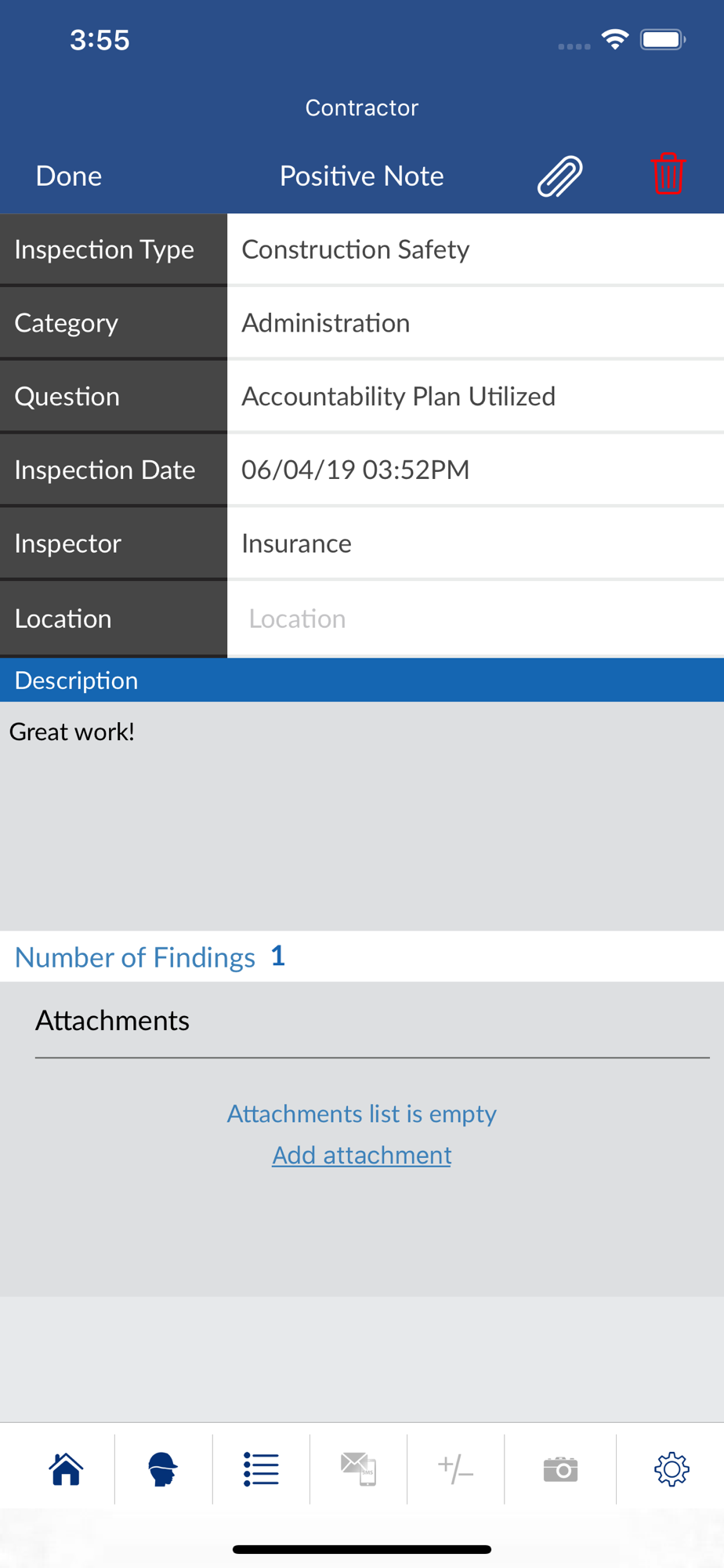Tap the Number of Findings value
This screenshot has width=724, height=1568.
pos(278,956)
